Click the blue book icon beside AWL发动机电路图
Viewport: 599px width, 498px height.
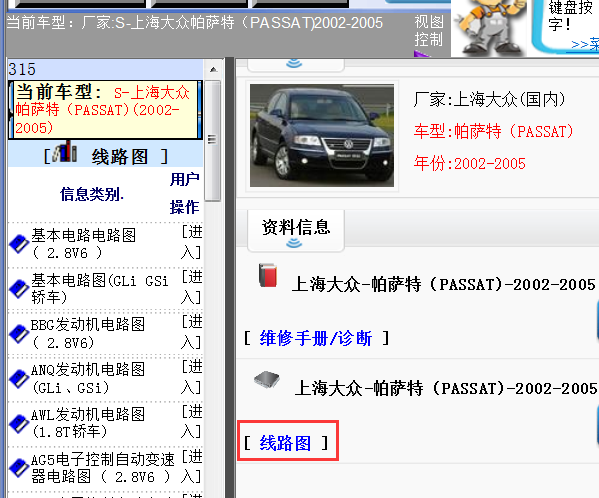19,423
